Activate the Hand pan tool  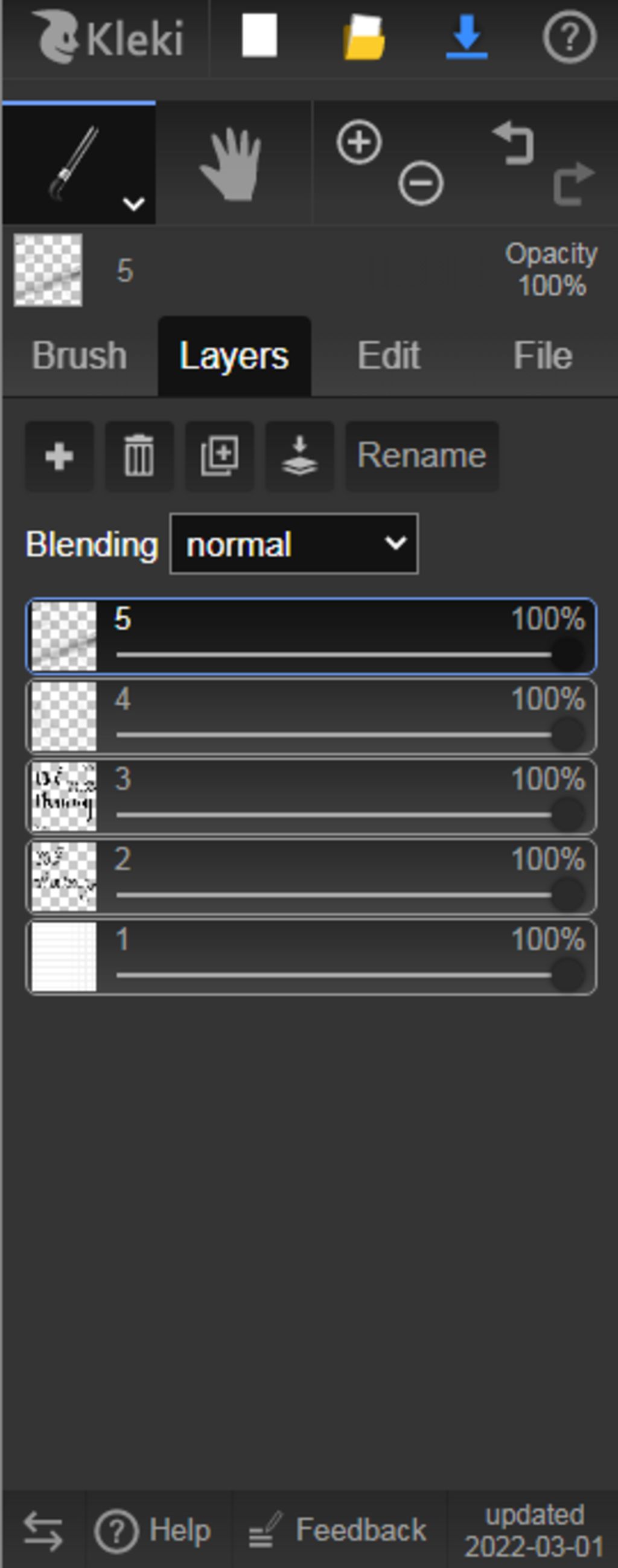coord(232,164)
